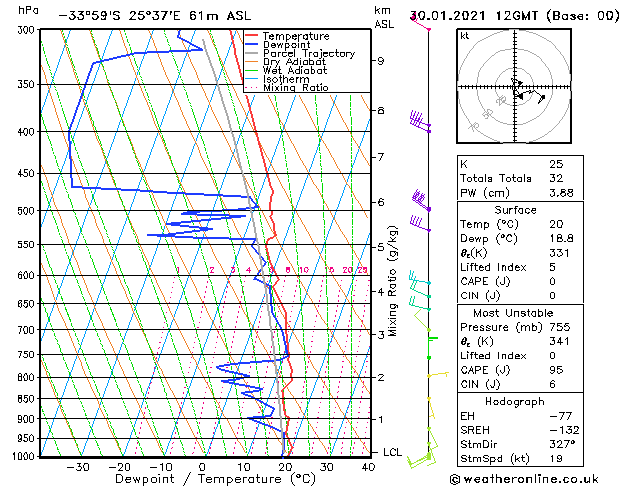The height and width of the screenshot is (486, 629).
Task: Click the -30 temperature axis label
Action: tap(78, 467)
